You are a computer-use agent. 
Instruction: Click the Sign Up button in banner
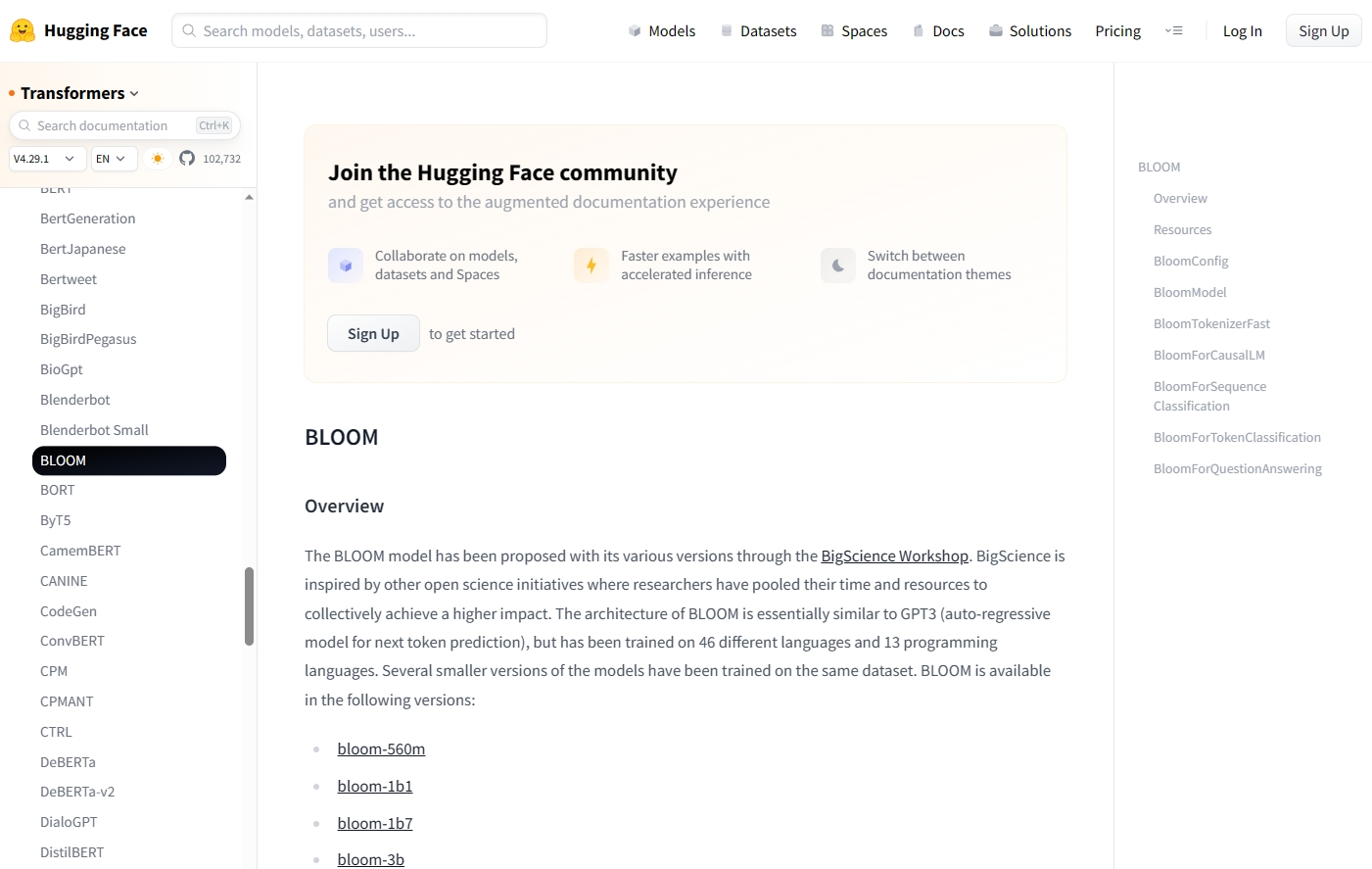click(x=373, y=334)
